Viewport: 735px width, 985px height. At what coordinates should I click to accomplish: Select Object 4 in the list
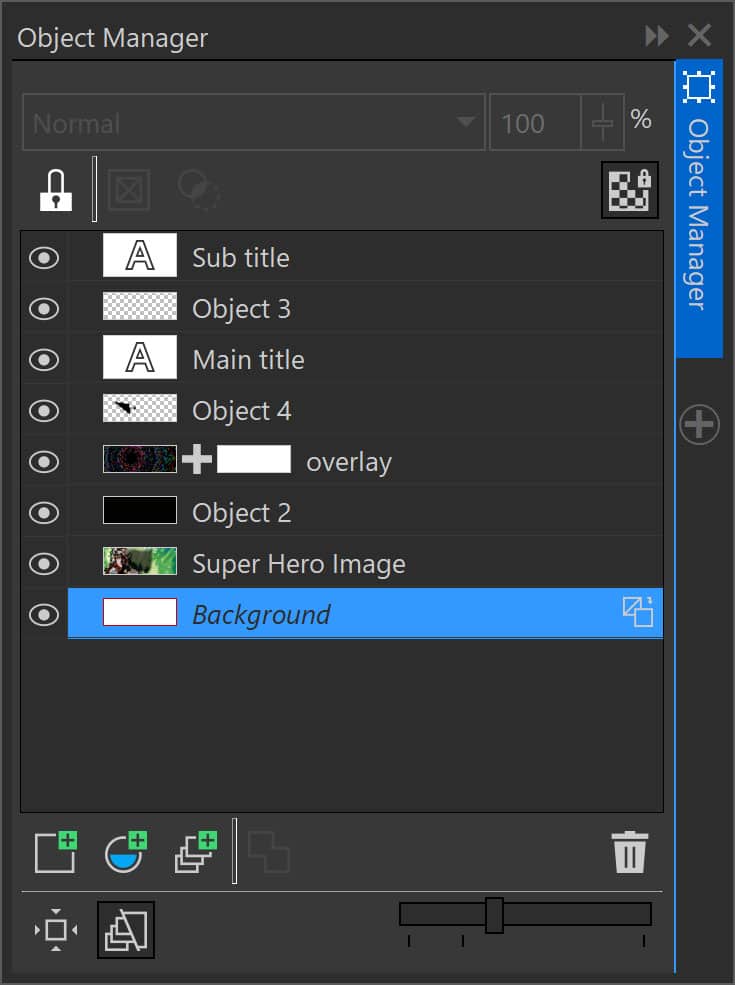tap(365, 410)
